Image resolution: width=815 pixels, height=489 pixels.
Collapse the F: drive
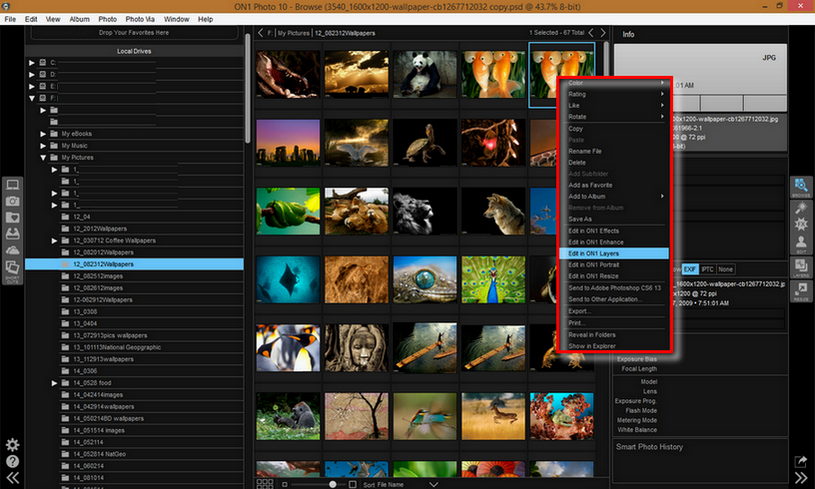coord(32,98)
